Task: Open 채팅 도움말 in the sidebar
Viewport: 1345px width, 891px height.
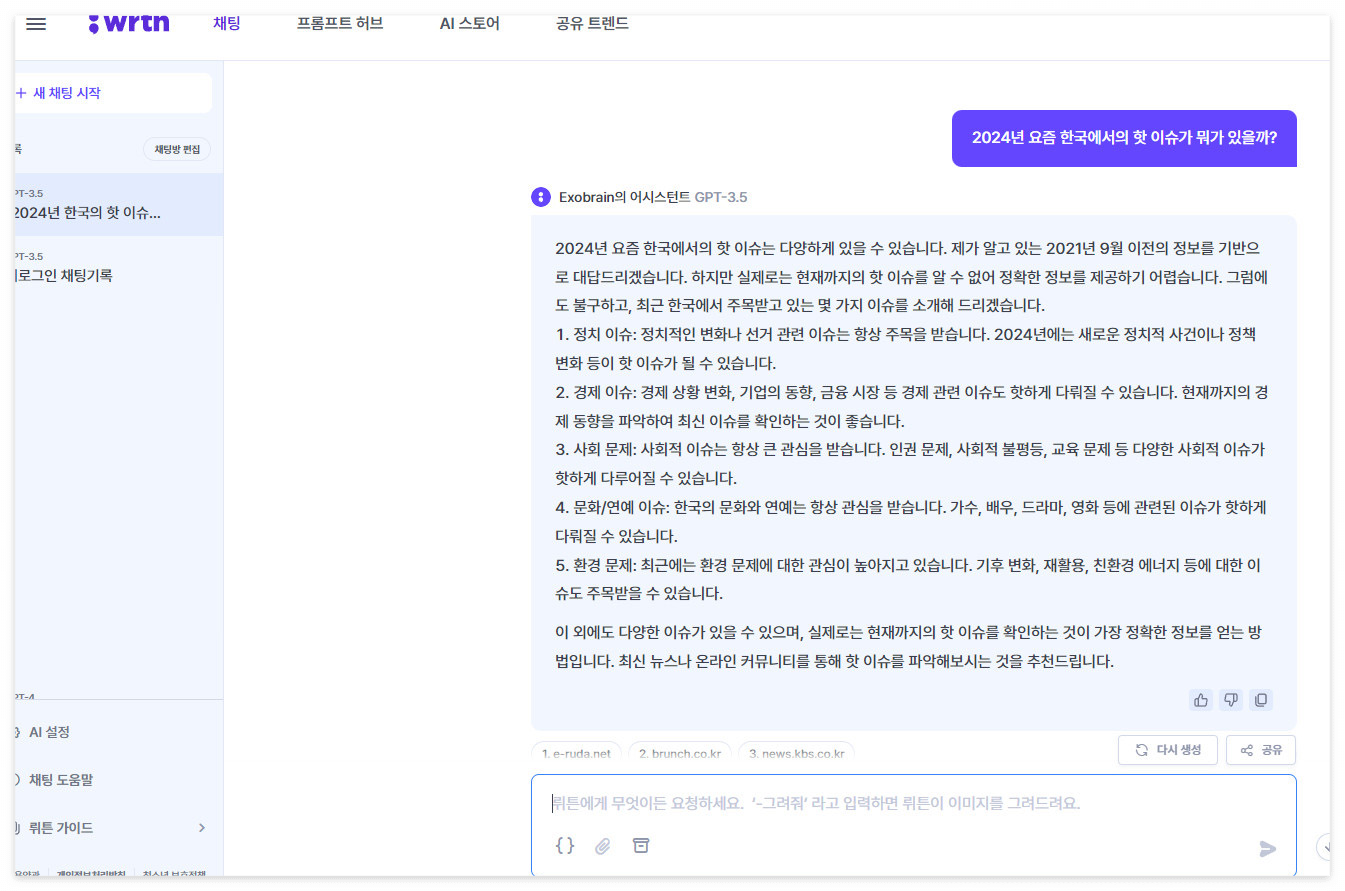Action: [x=60, y=780]
